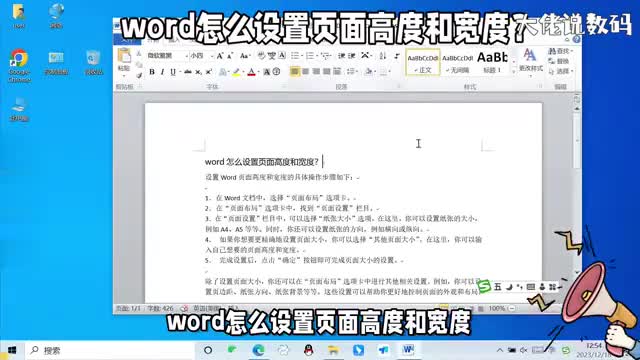This screenshot has width=640, height=360.
Task: Toggle Italic formatting
Action: pyautogui.click(x=162, y=72)
